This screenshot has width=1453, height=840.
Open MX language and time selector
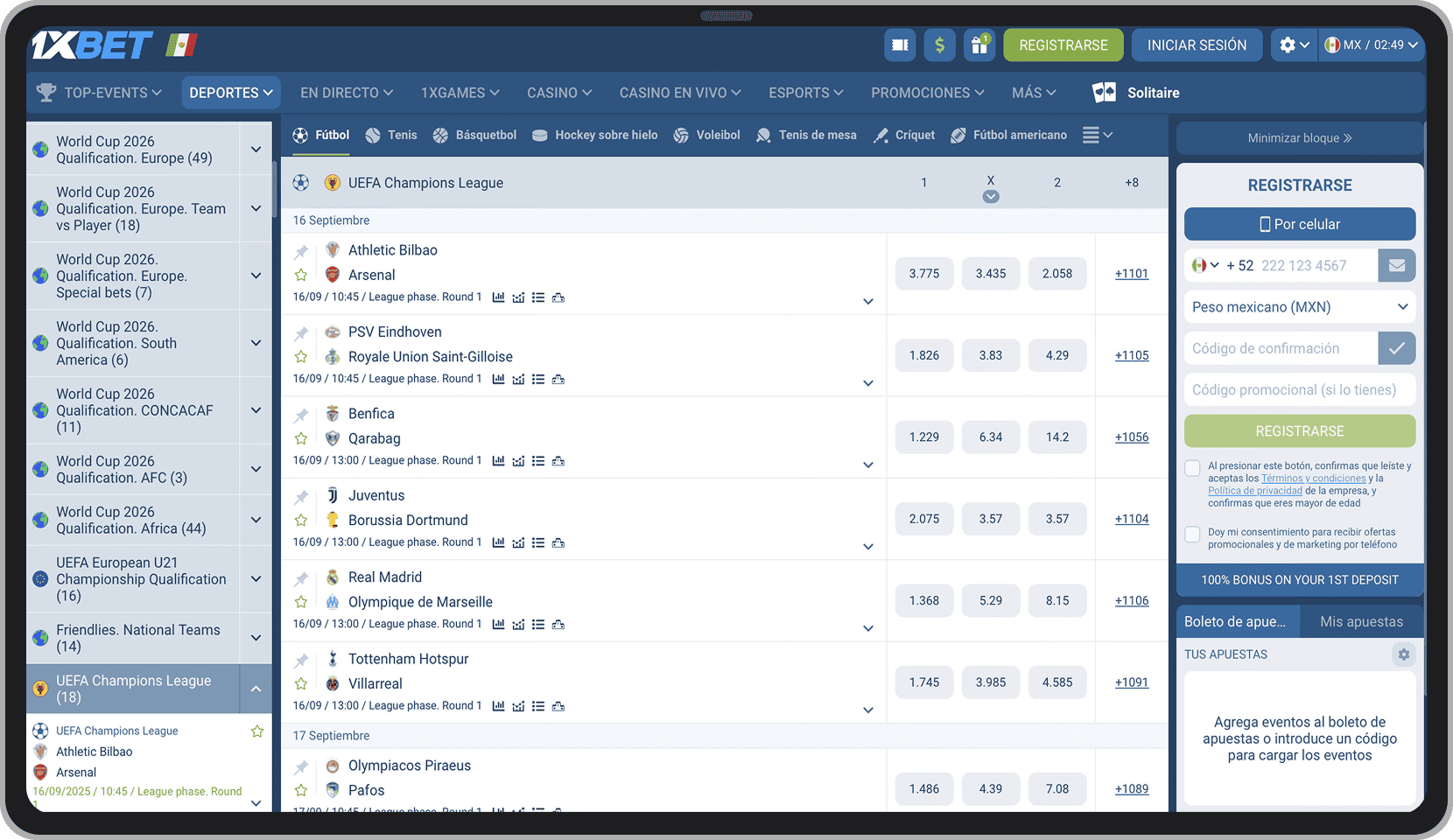[x=1372, y=45]
